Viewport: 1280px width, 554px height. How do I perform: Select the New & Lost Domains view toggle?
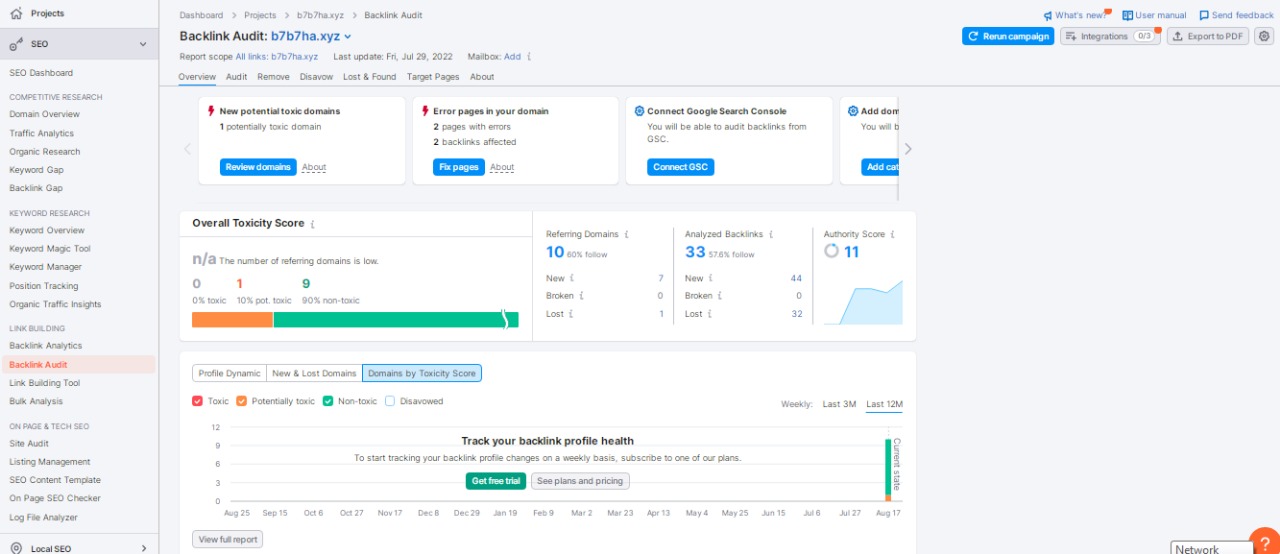click(314, 373)
